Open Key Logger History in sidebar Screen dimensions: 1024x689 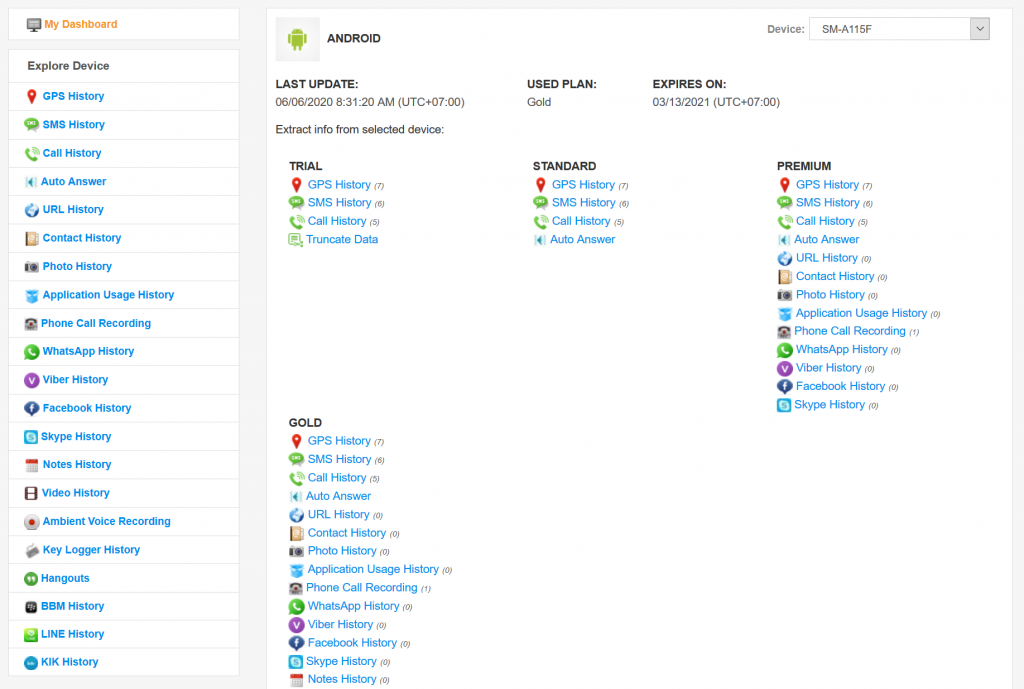(x=91, y=550)
